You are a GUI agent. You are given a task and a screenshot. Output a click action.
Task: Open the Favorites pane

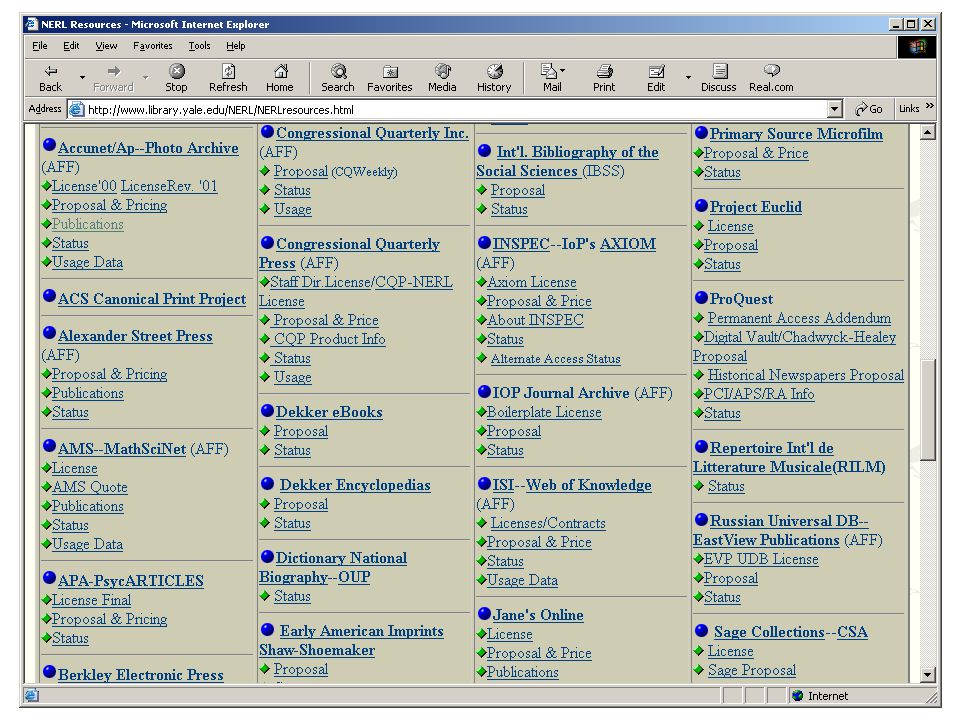tap(389, 78)
